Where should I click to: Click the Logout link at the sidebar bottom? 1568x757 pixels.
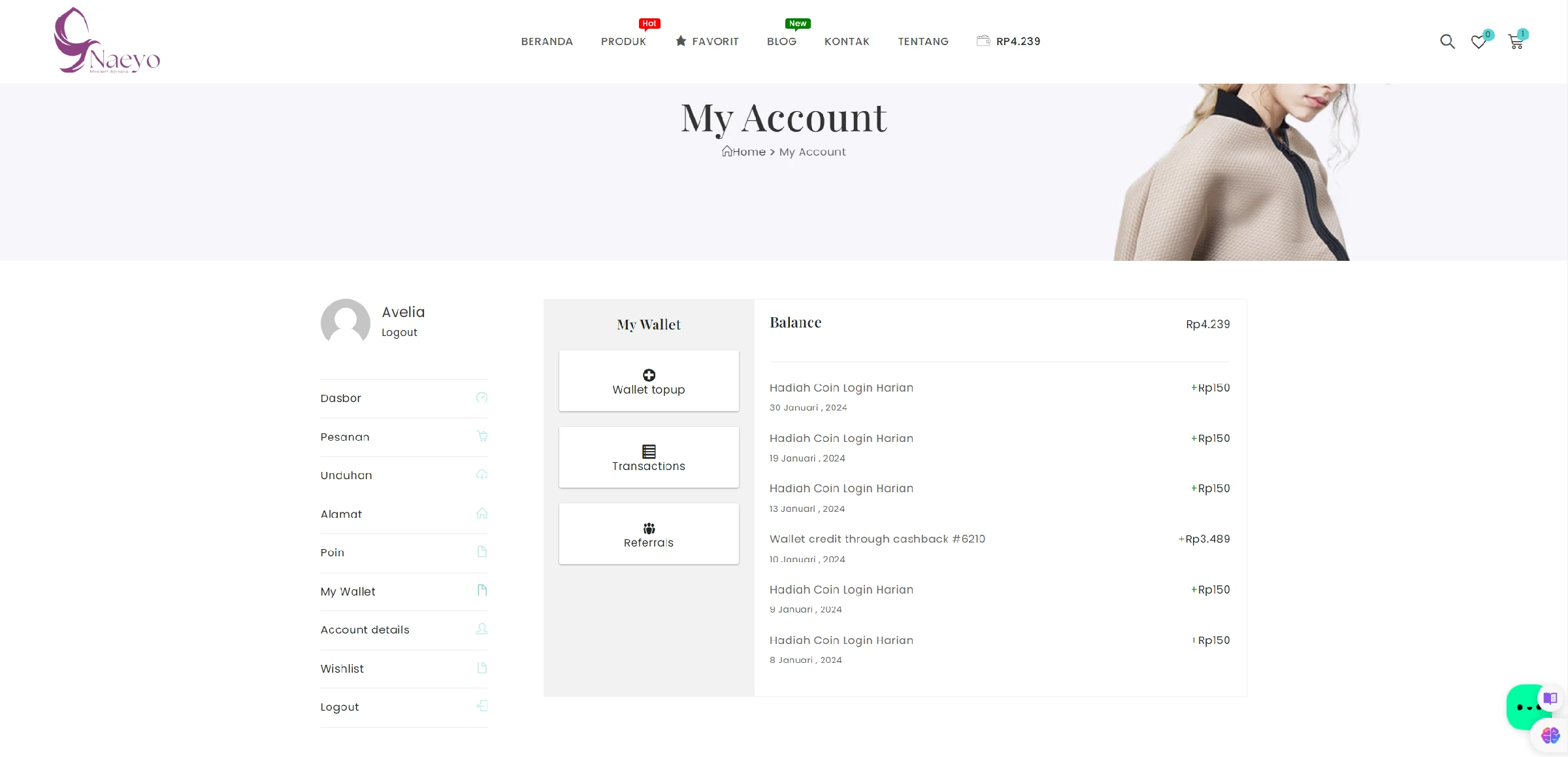(404, 707)
